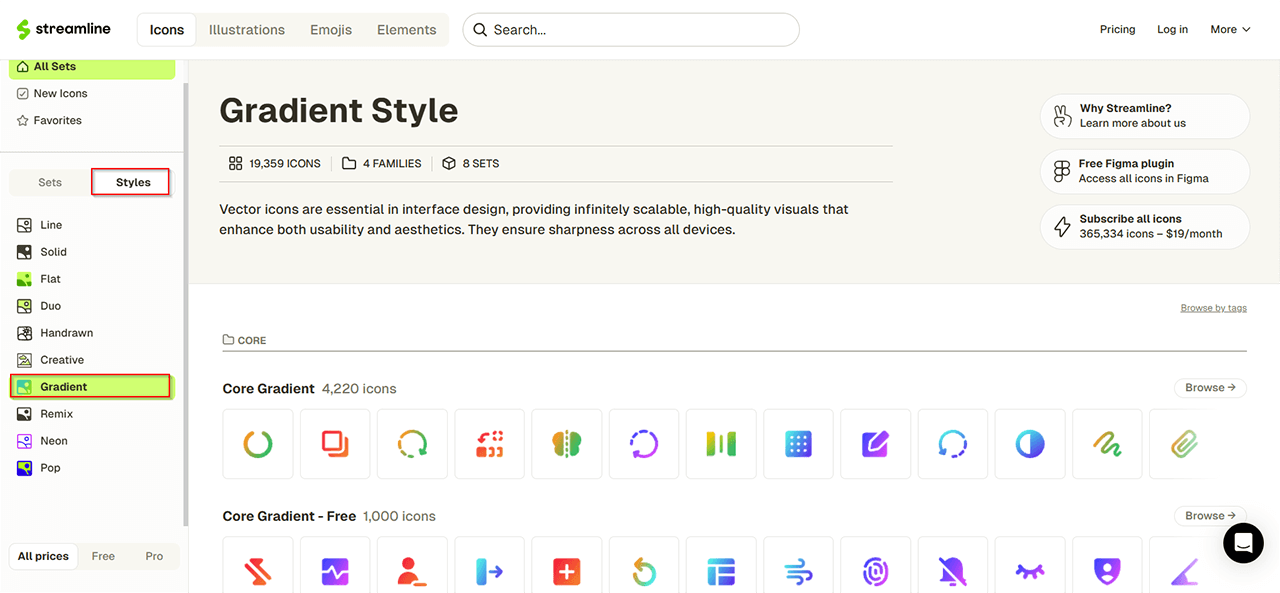Screen dimensions: 1280x593
Task: Open the live chat widget
Action: [1243, 543]
